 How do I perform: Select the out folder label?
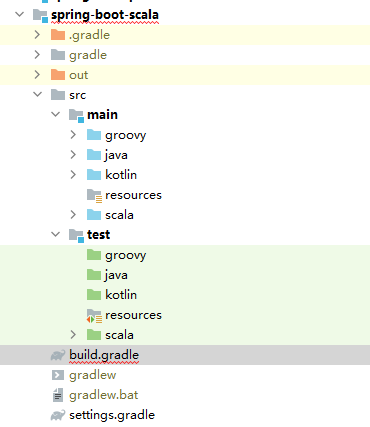79,75
